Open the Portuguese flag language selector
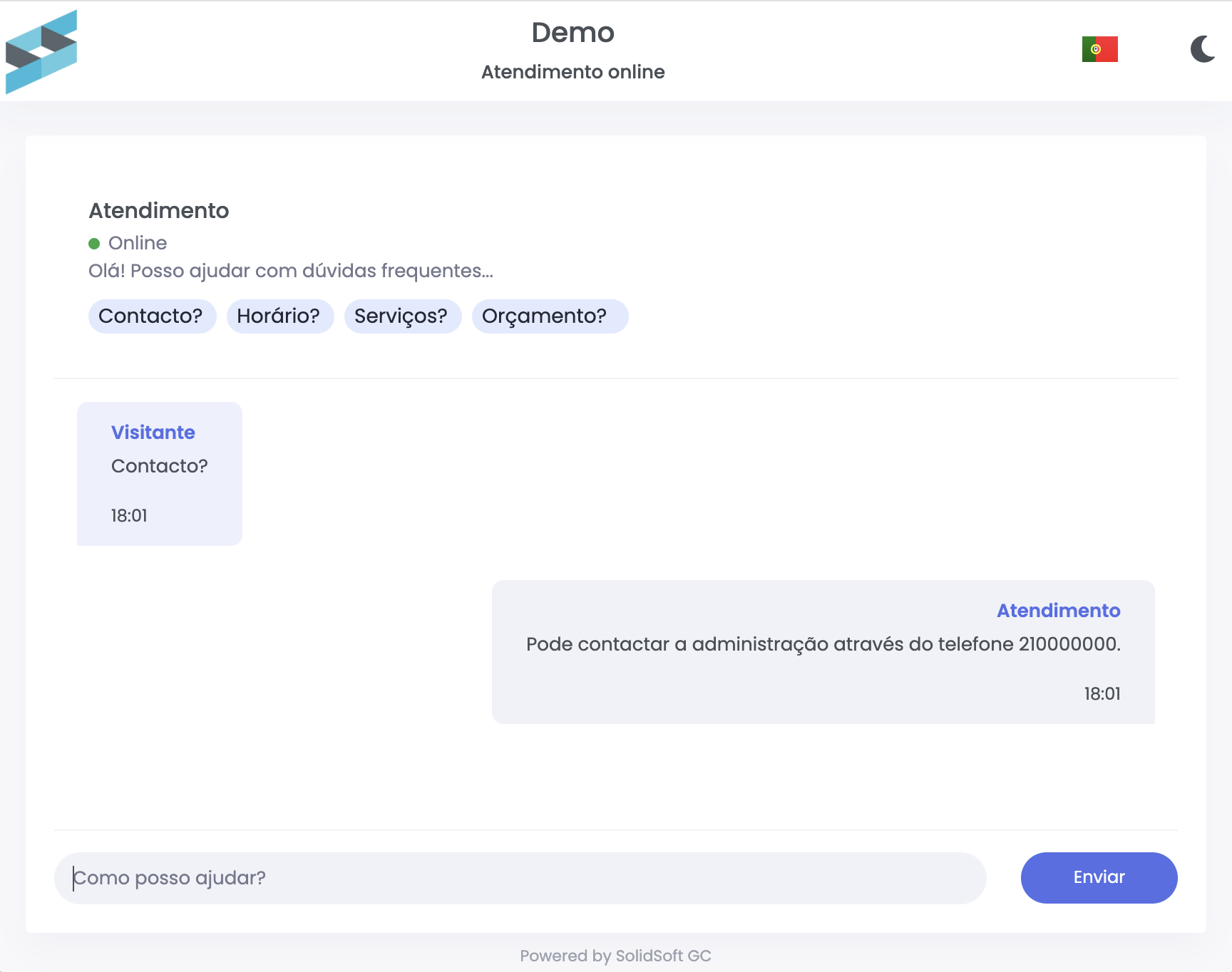Image resolution: width=1232 pixels, height=972 pixels. tap(1099, 48)
